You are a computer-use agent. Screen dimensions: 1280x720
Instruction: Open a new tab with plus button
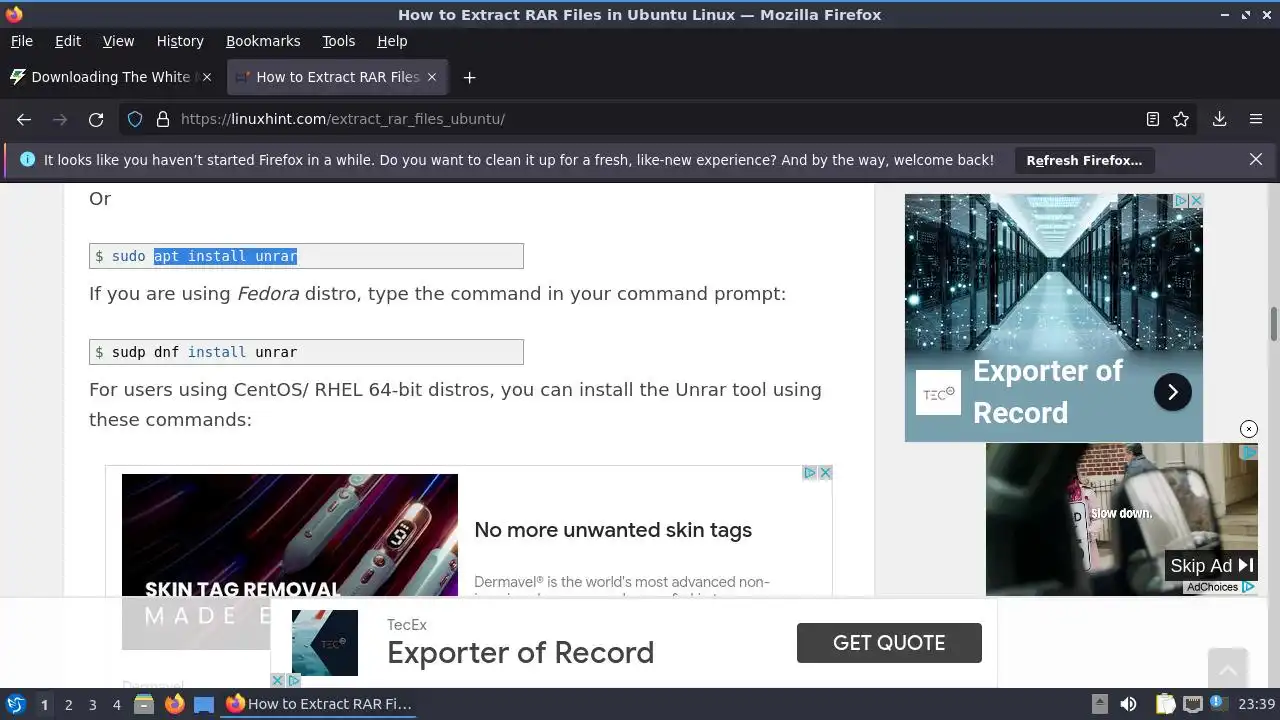[x=469, y=77]
